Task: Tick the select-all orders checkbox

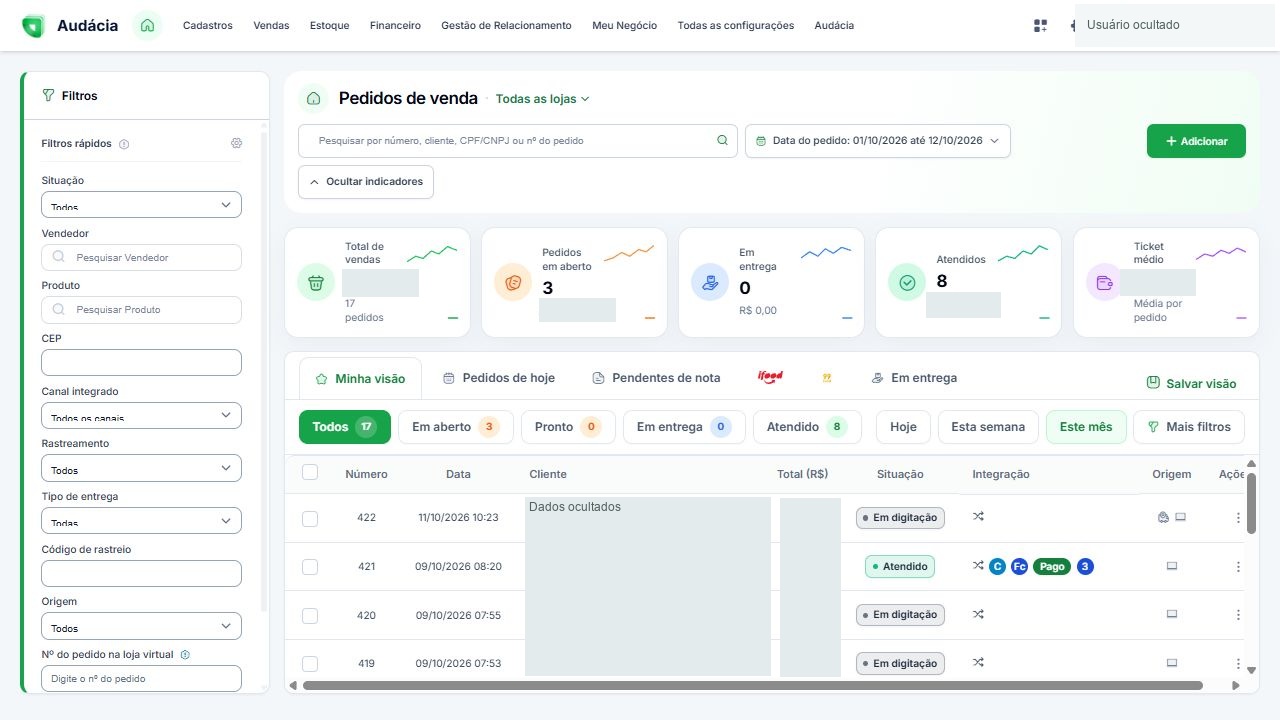Action: click(x=310, y=473)
